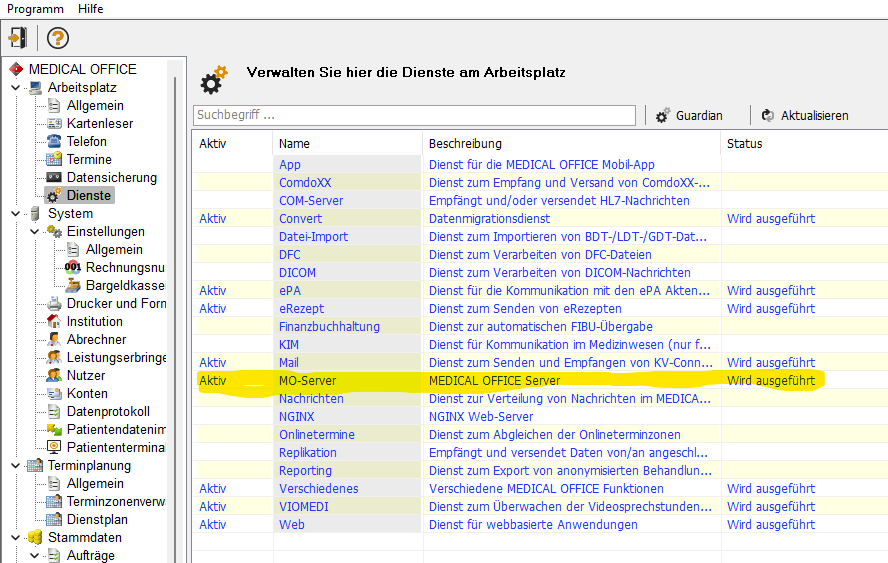The image size is (888, 563).
Task: Collapse the Stammdaten tree node
Action: tap(16, 538)
